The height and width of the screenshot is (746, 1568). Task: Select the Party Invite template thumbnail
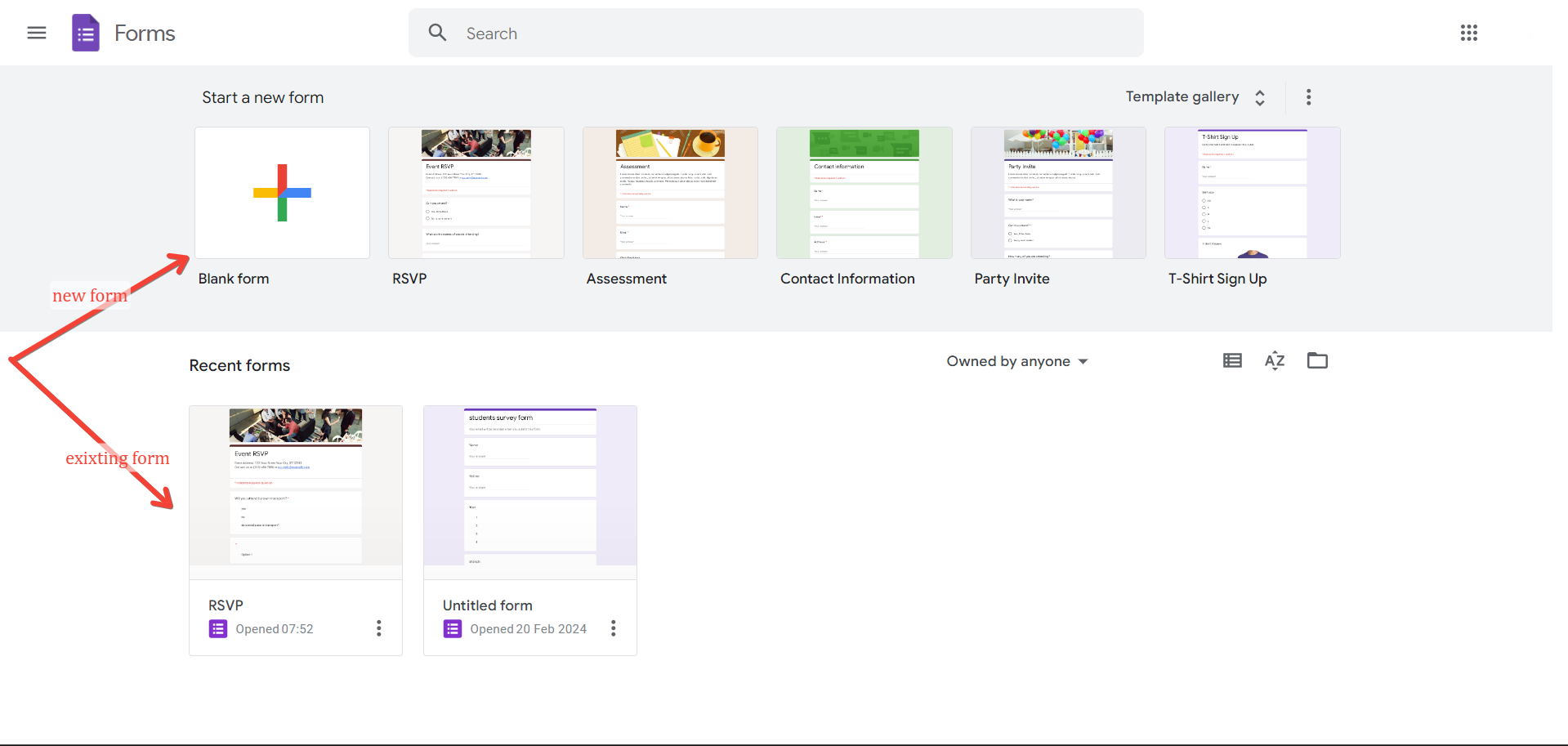point(1058,193)
